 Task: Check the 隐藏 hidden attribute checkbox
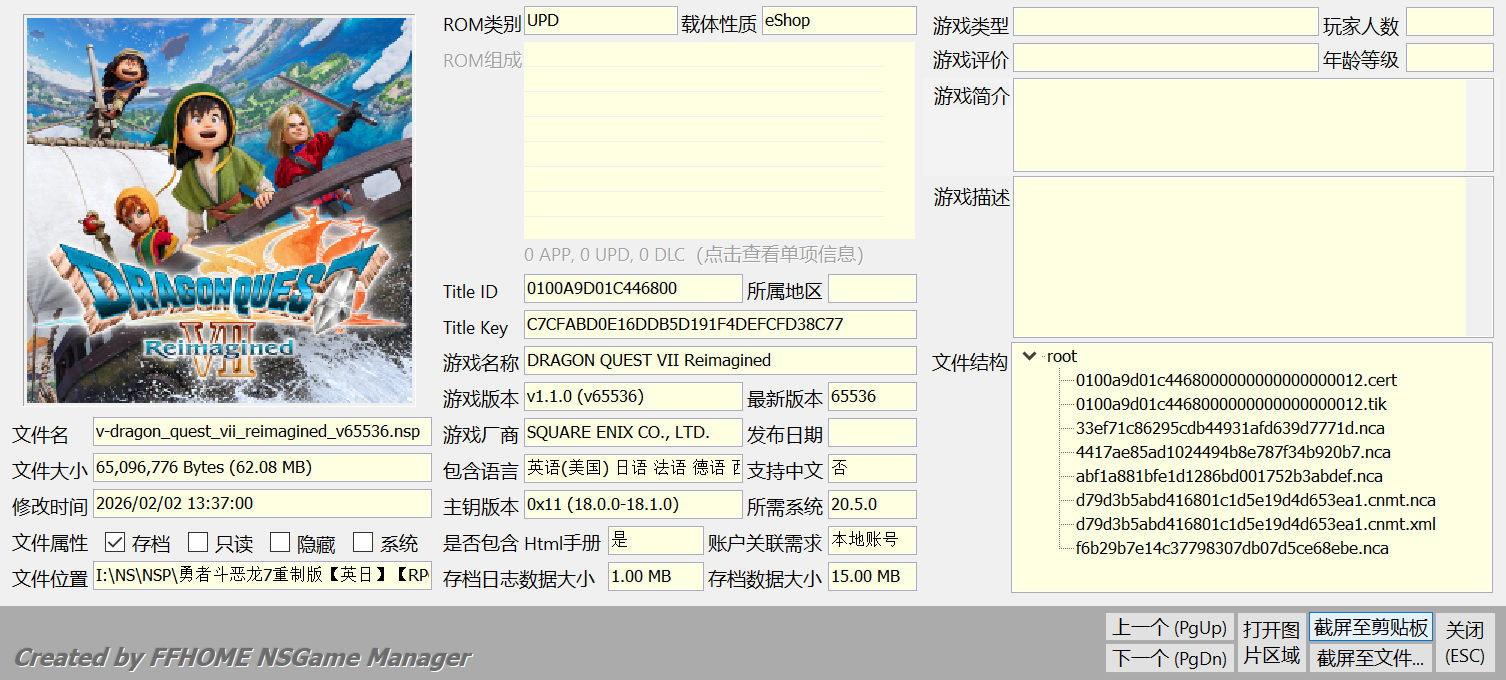(x=280, y=543)
